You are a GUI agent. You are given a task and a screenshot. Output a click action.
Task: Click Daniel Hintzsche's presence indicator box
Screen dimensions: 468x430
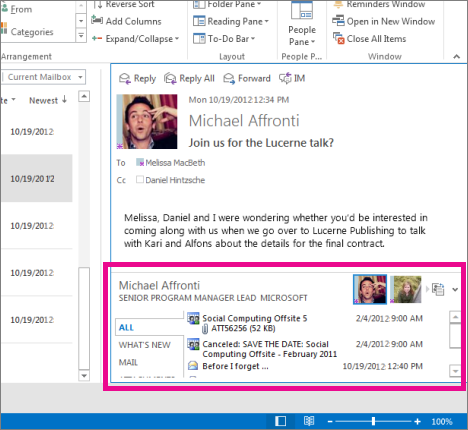140,180
